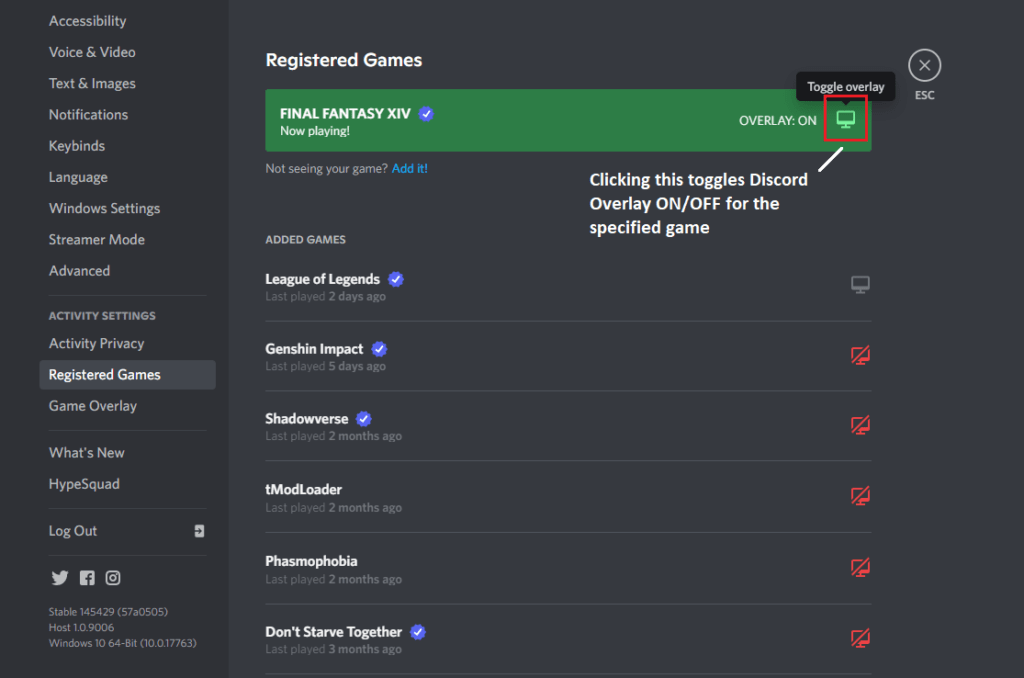Open Discord's Facebook page icon
1024x678 pixels.
click(x=87, y=578)
